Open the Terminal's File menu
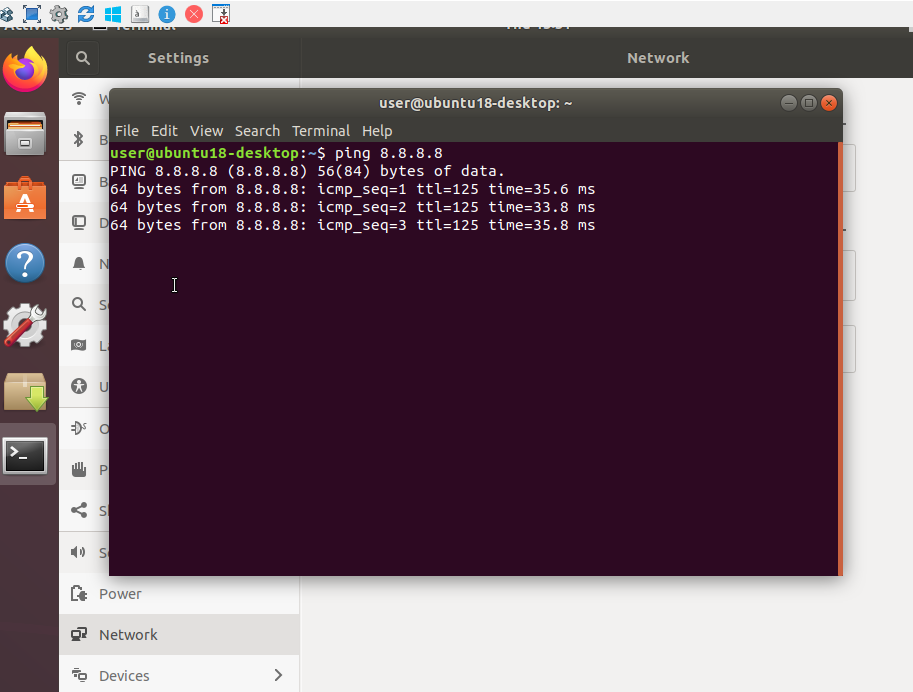 click(126, 130)
